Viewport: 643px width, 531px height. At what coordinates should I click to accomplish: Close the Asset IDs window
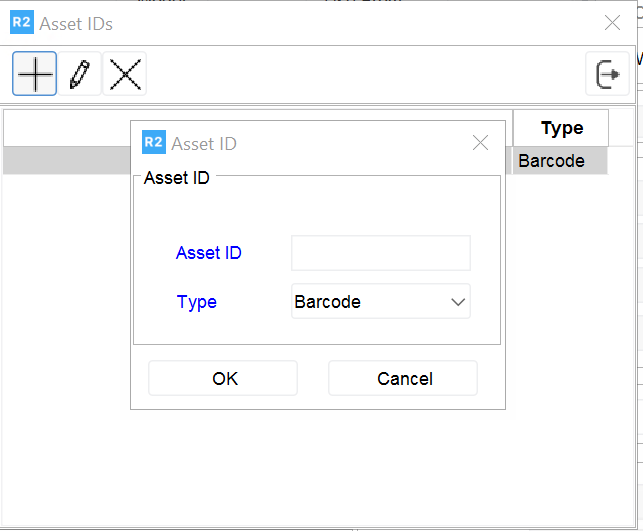pyautogui.click(x=612, y=23)
